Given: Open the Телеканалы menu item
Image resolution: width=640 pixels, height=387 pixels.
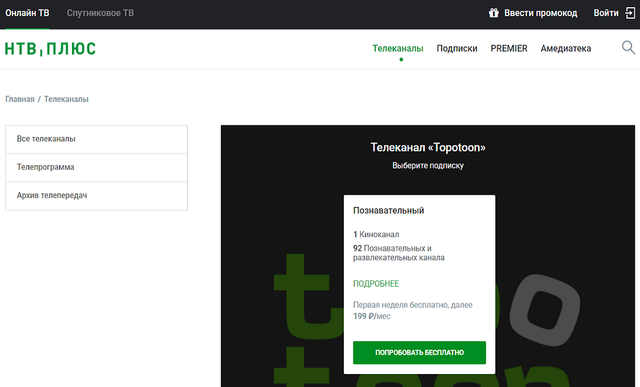Looking at the screenshot, I should click(x=398, y=49).
